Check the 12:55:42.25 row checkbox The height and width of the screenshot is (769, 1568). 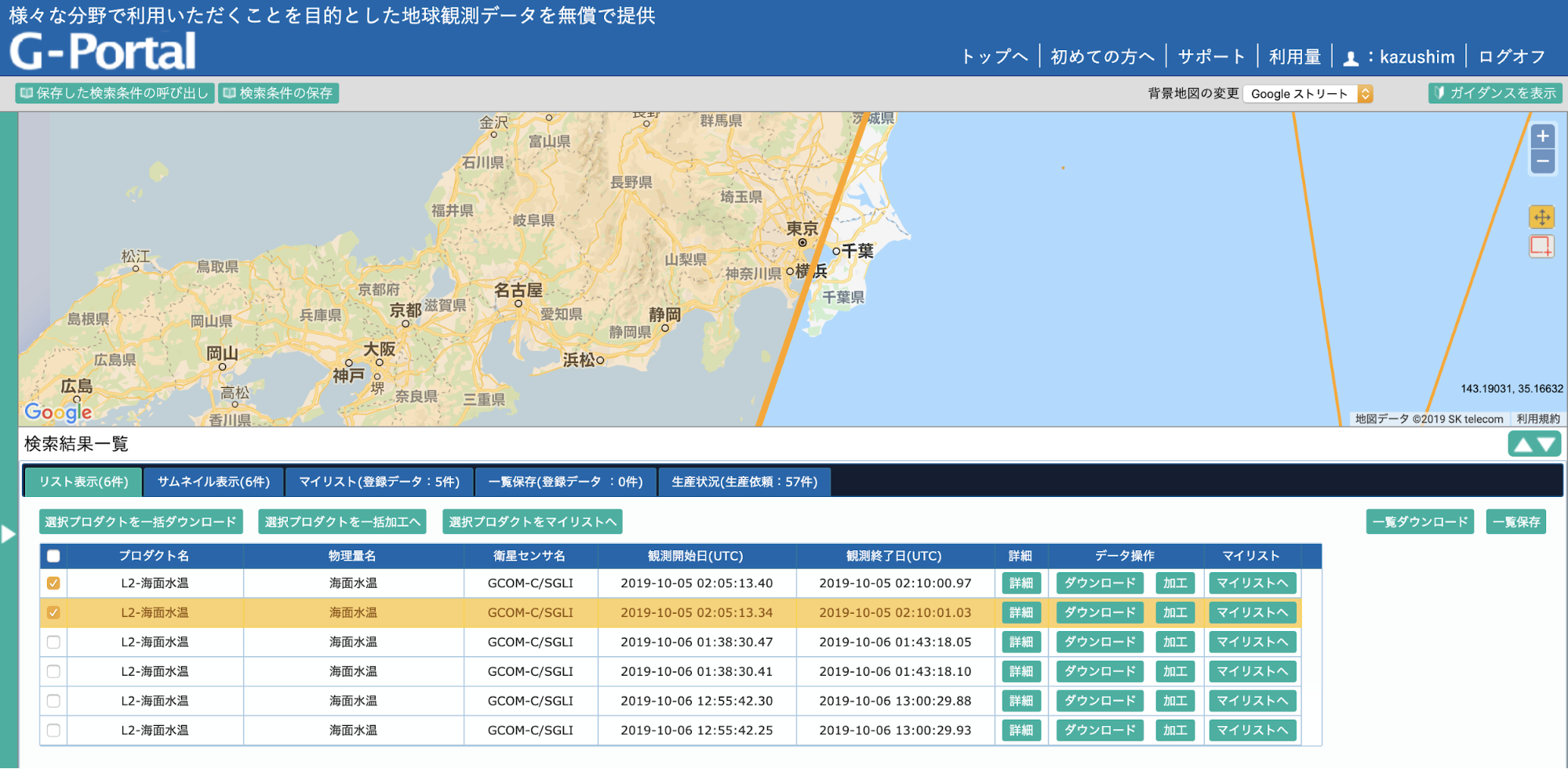click(53, 730)
